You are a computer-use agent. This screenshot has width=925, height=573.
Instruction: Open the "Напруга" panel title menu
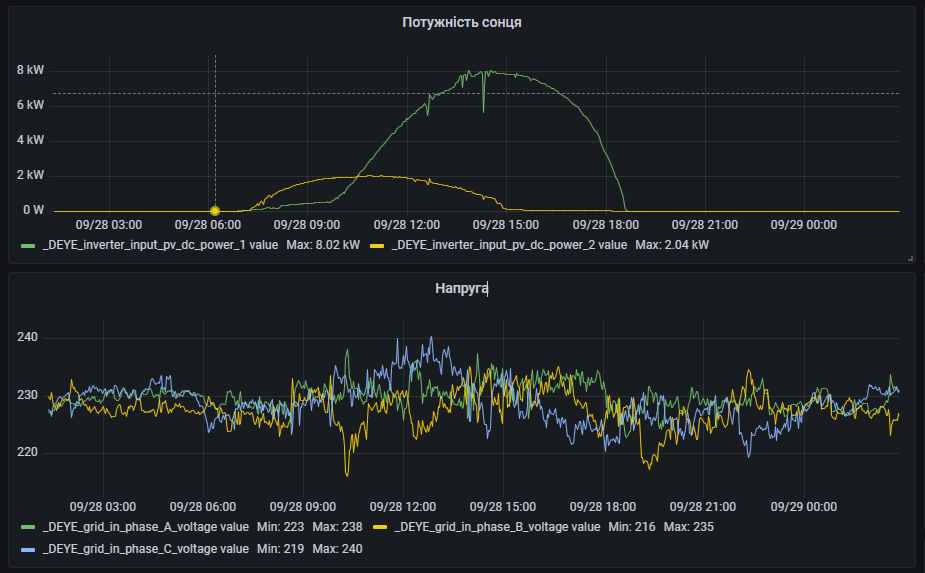[461, 288]
